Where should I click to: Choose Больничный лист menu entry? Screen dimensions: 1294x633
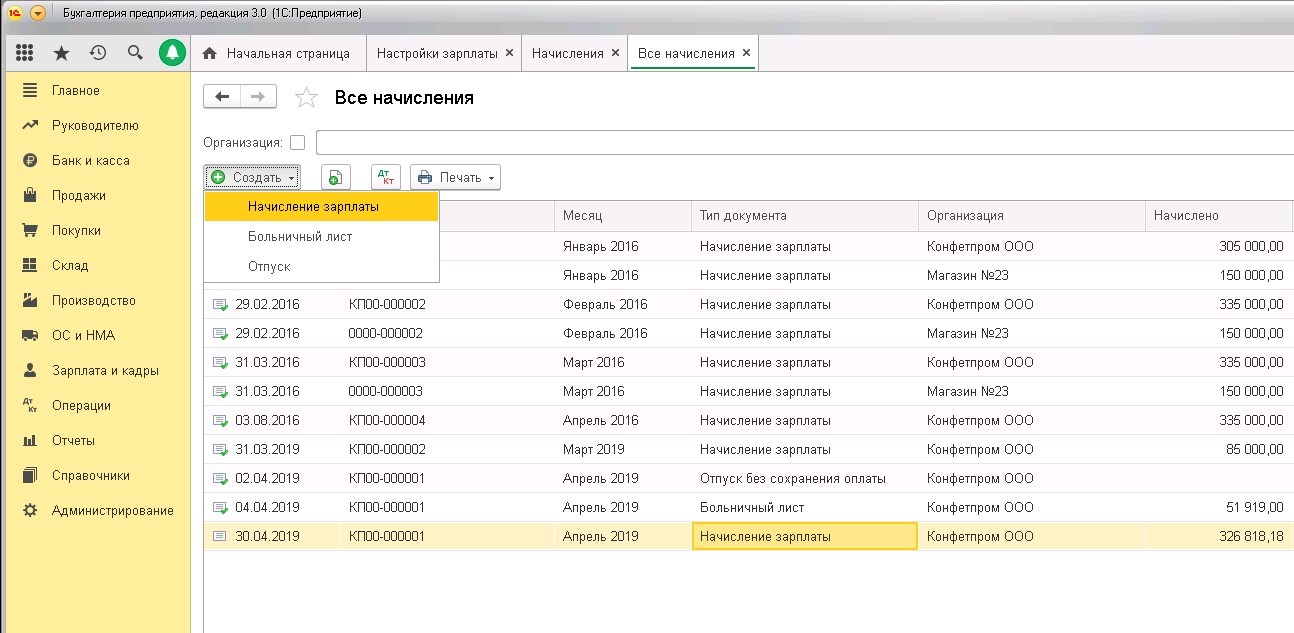tap(300, 237)
